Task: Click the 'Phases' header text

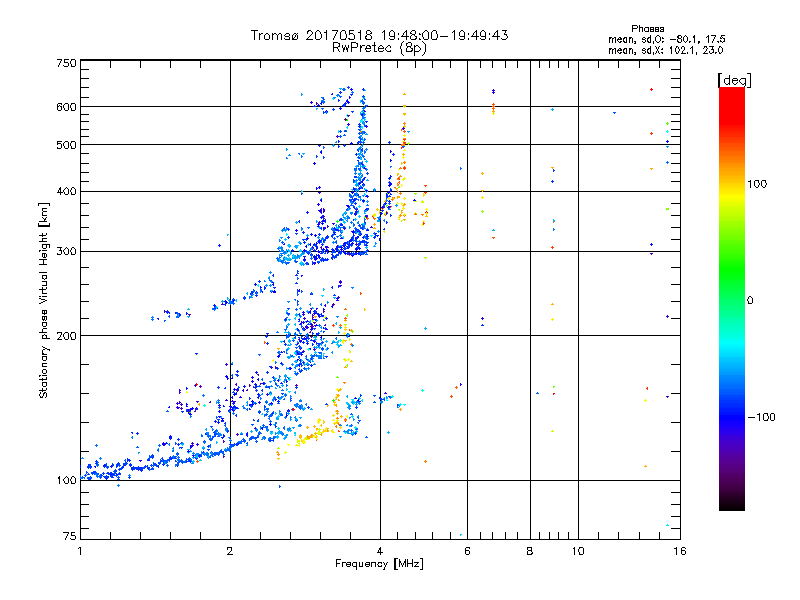Action: tap(647, 29)
